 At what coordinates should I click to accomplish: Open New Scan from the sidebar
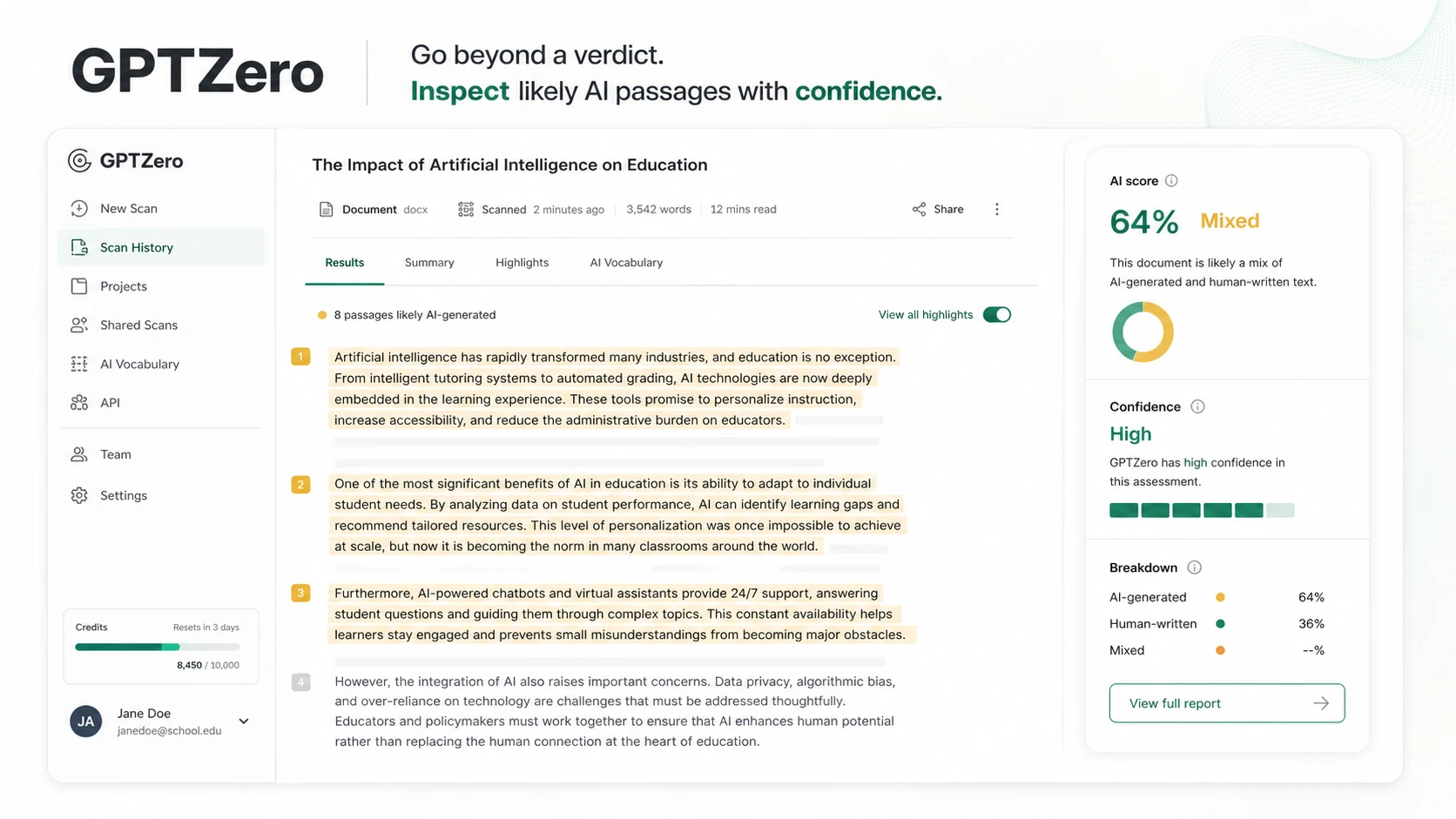pyautogui.click(x=161, y=208)
